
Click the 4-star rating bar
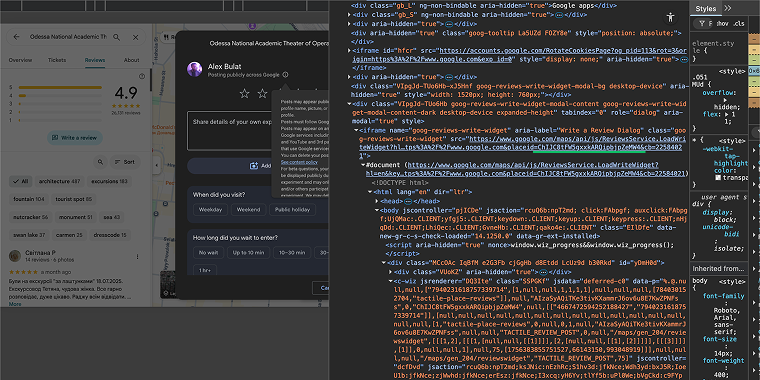[60, 95]
